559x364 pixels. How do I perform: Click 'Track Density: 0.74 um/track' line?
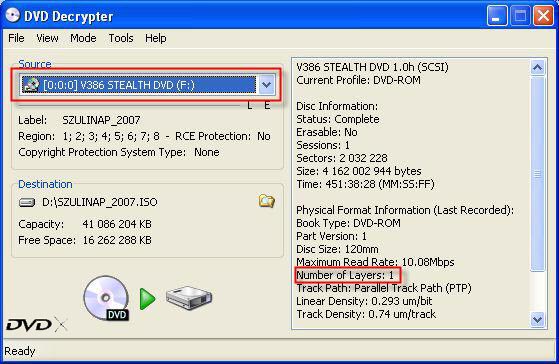pos(366,314)
